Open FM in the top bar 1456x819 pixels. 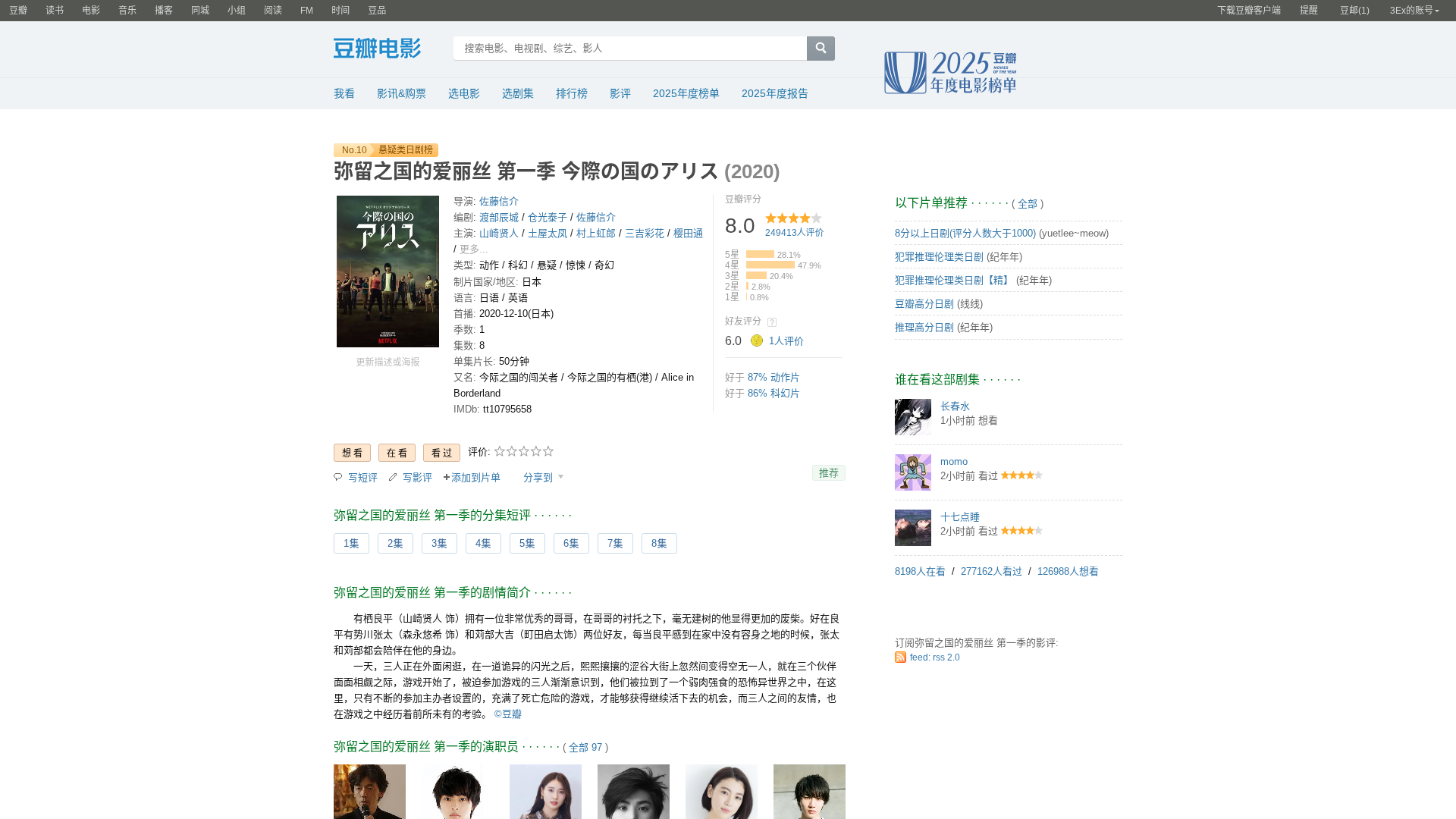(306, 11)
